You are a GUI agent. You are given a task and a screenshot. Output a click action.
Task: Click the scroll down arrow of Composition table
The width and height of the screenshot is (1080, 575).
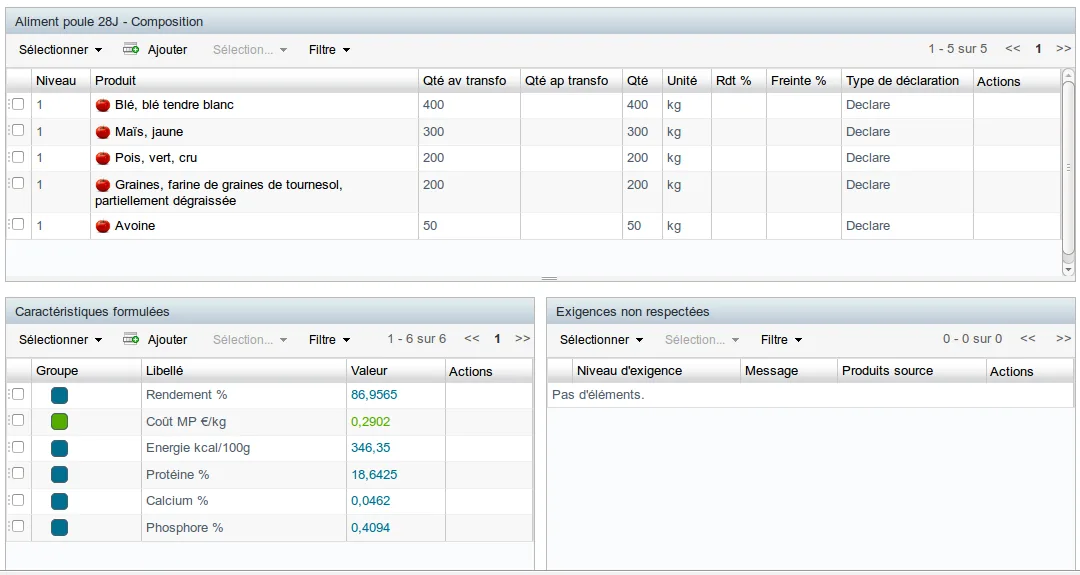[x=1068, y=271]
